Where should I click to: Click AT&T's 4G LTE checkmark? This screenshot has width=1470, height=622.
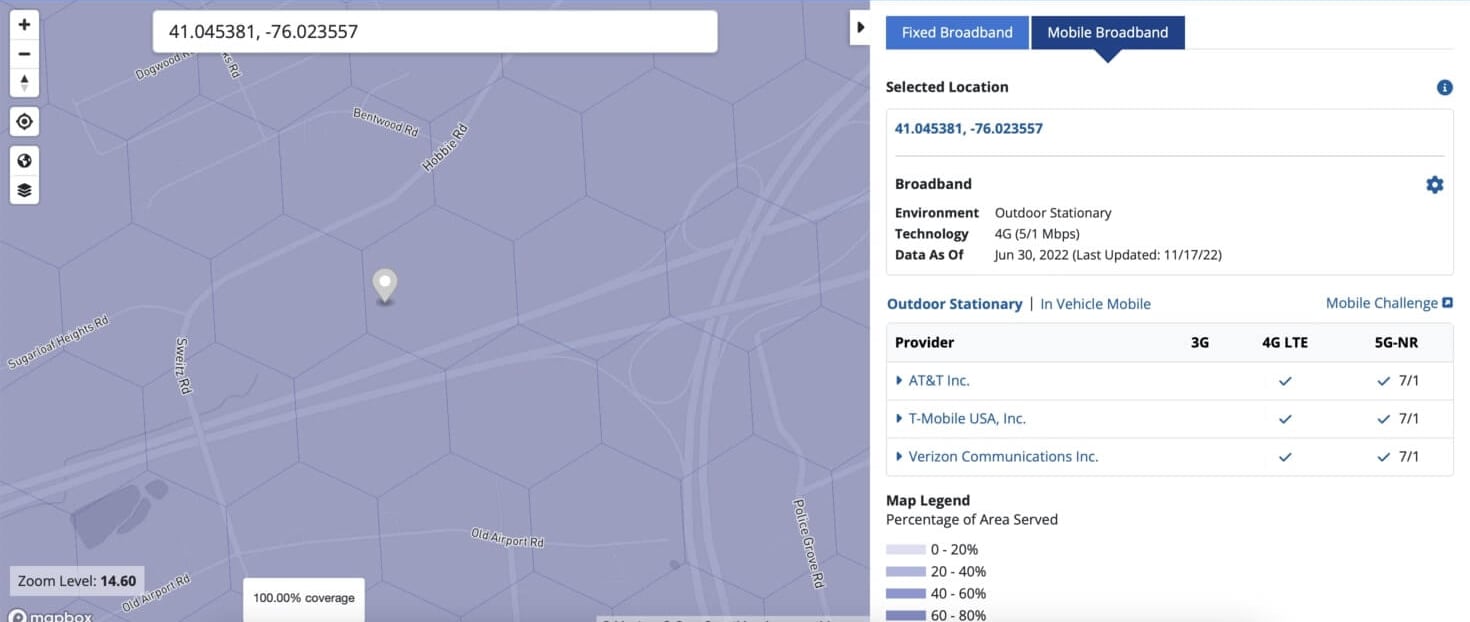pos(1285,381)
